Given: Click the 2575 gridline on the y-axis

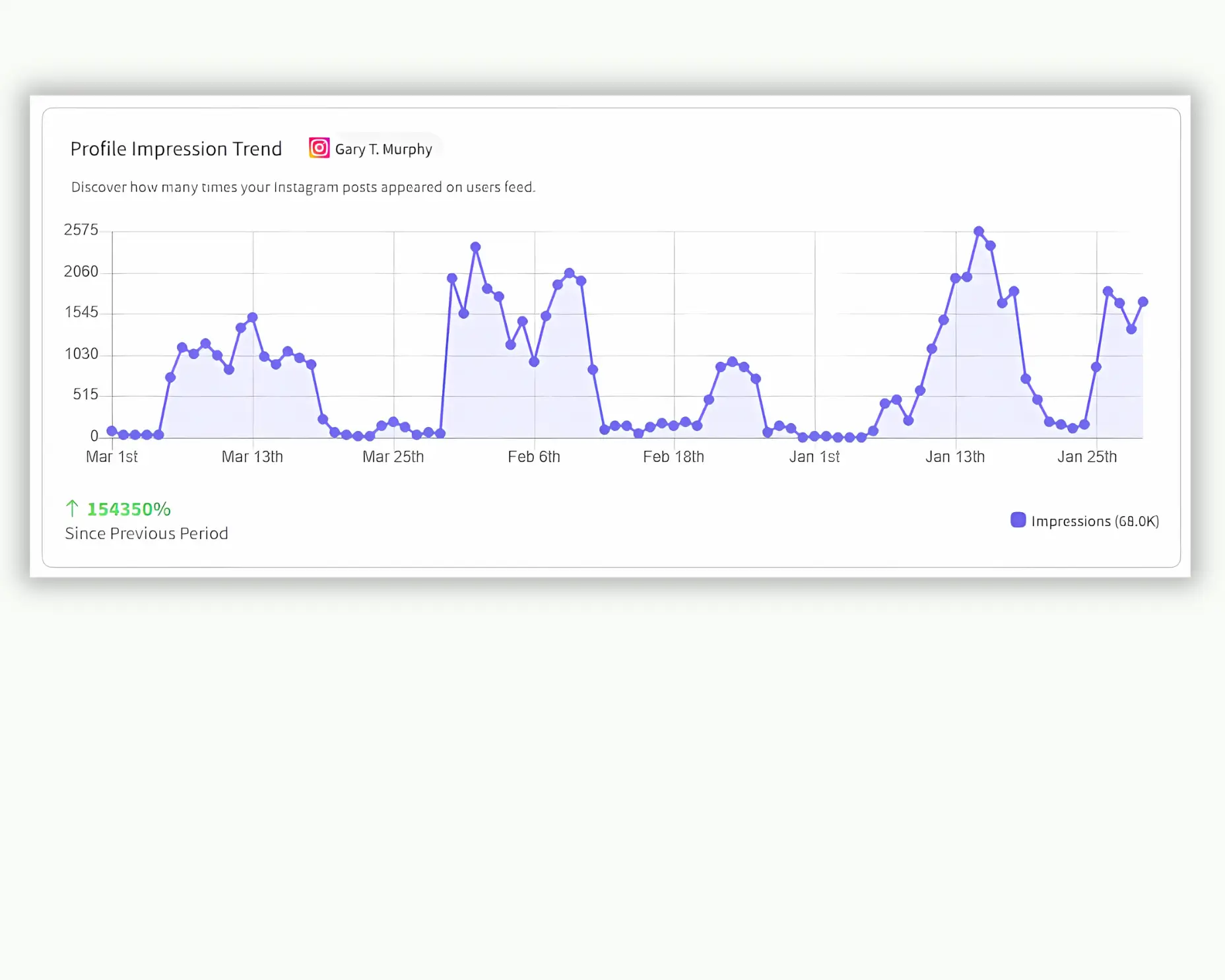Looking at the screenshot, I should tap(83, 230).
